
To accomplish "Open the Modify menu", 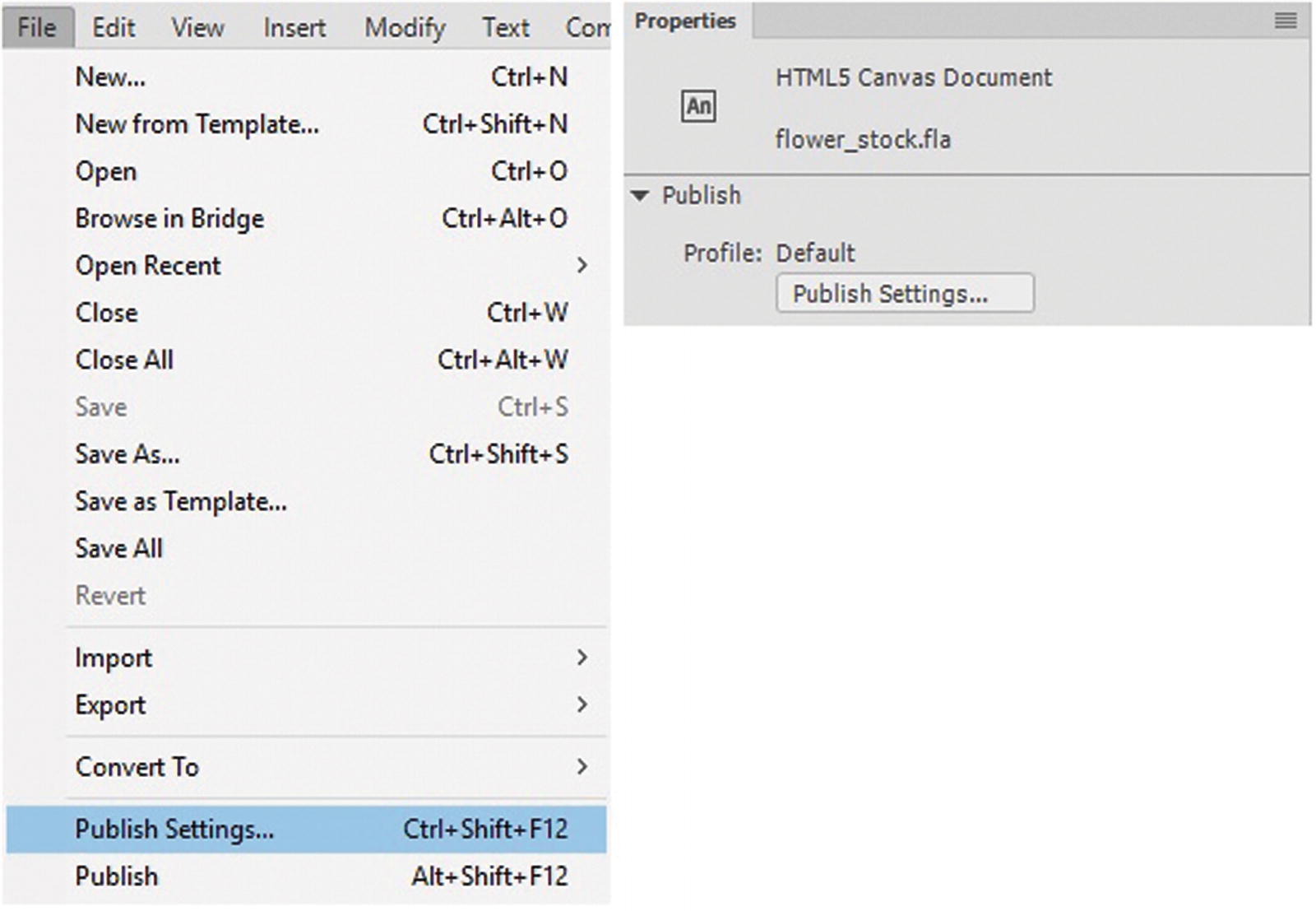I will point(405,28).
